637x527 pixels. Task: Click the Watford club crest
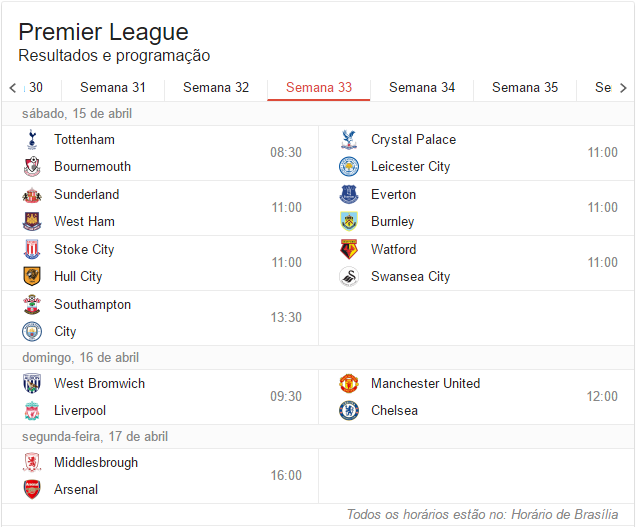tap(349, 250)
